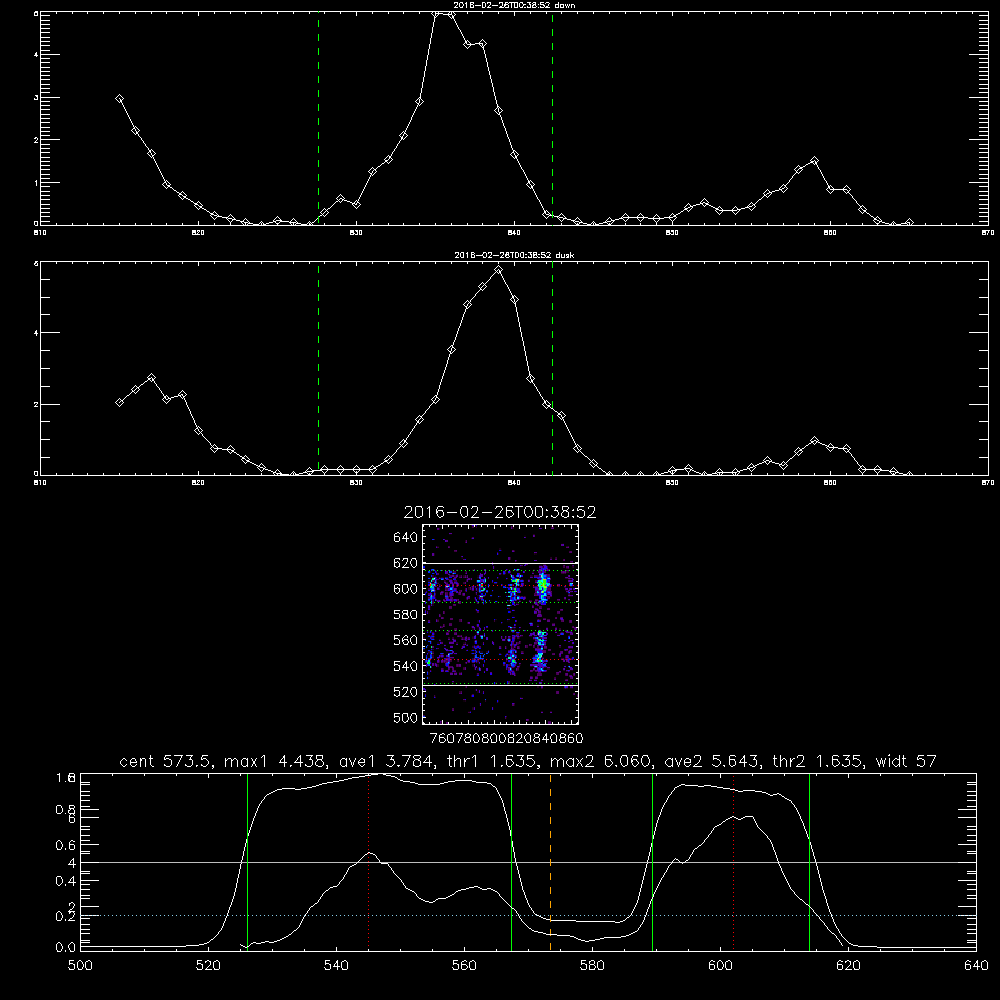Click the 'ave2 5.643' value in stats line
The image size is (1000, 1000).
712,761
